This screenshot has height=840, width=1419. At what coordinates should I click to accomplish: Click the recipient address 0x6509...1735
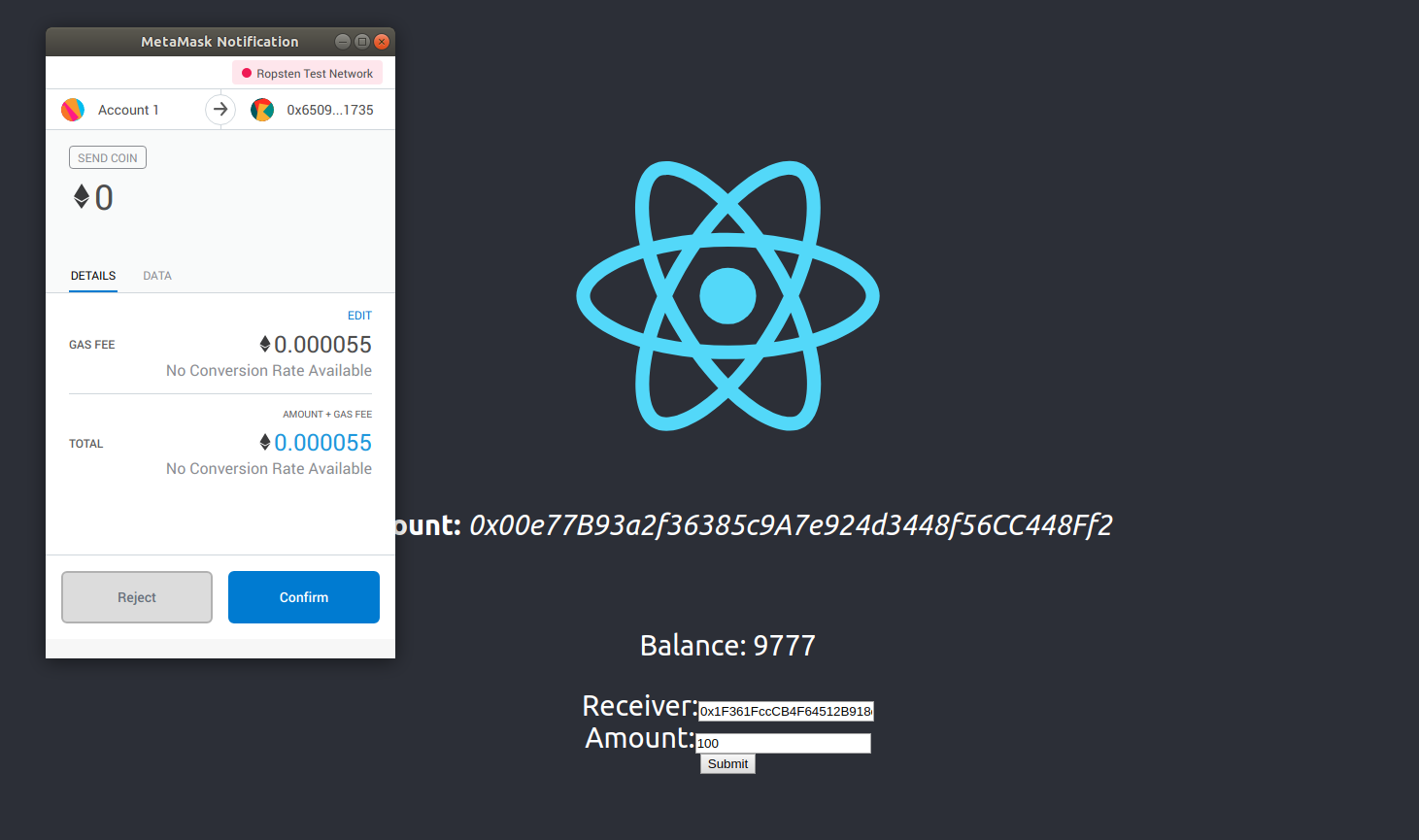[x=330, y=110]
